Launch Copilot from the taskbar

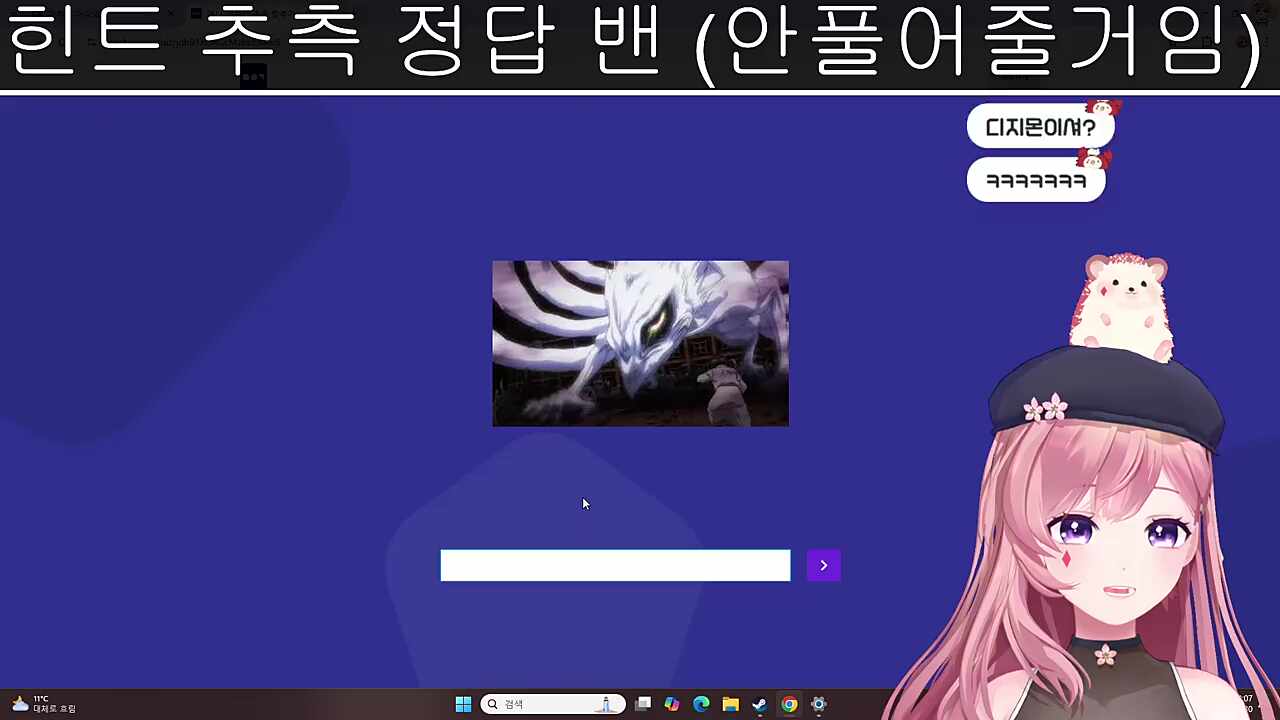[x=672, y=704]
